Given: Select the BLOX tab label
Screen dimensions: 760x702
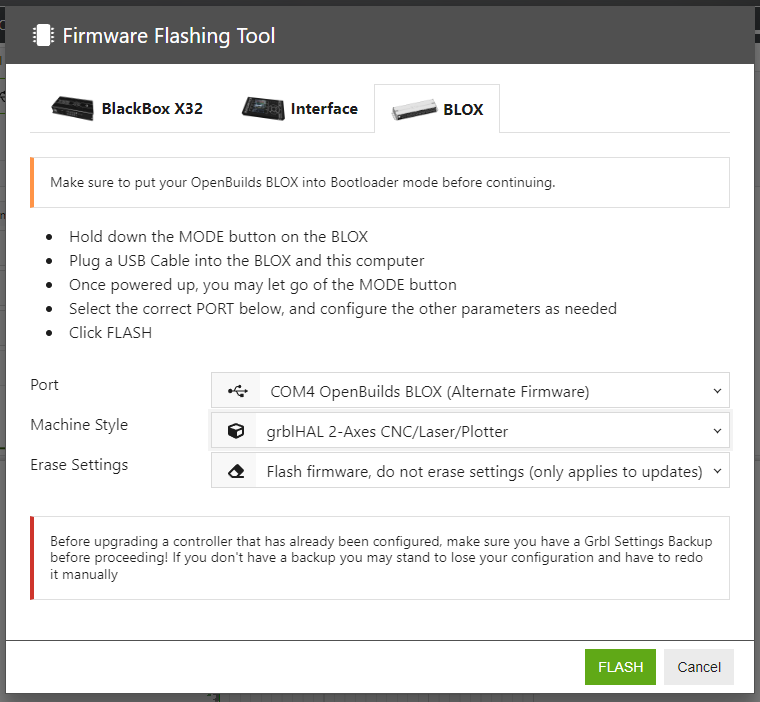Looking at the screenshot, I should [463, 110].
